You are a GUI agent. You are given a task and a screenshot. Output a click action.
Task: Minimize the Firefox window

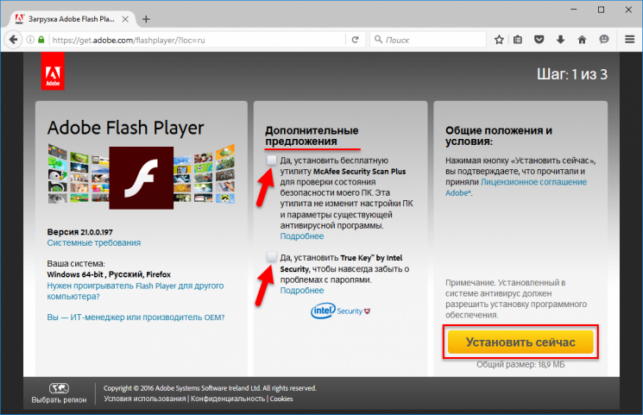574,9
